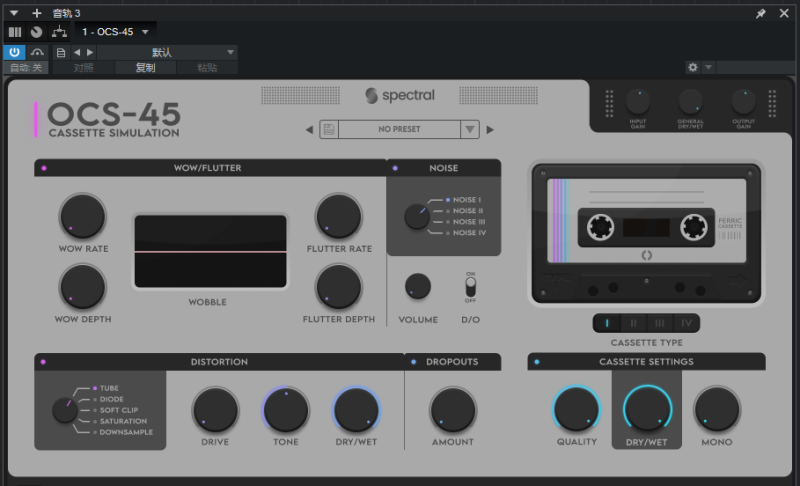
Task: Select NOISE I option
Action: coord(466,200)
